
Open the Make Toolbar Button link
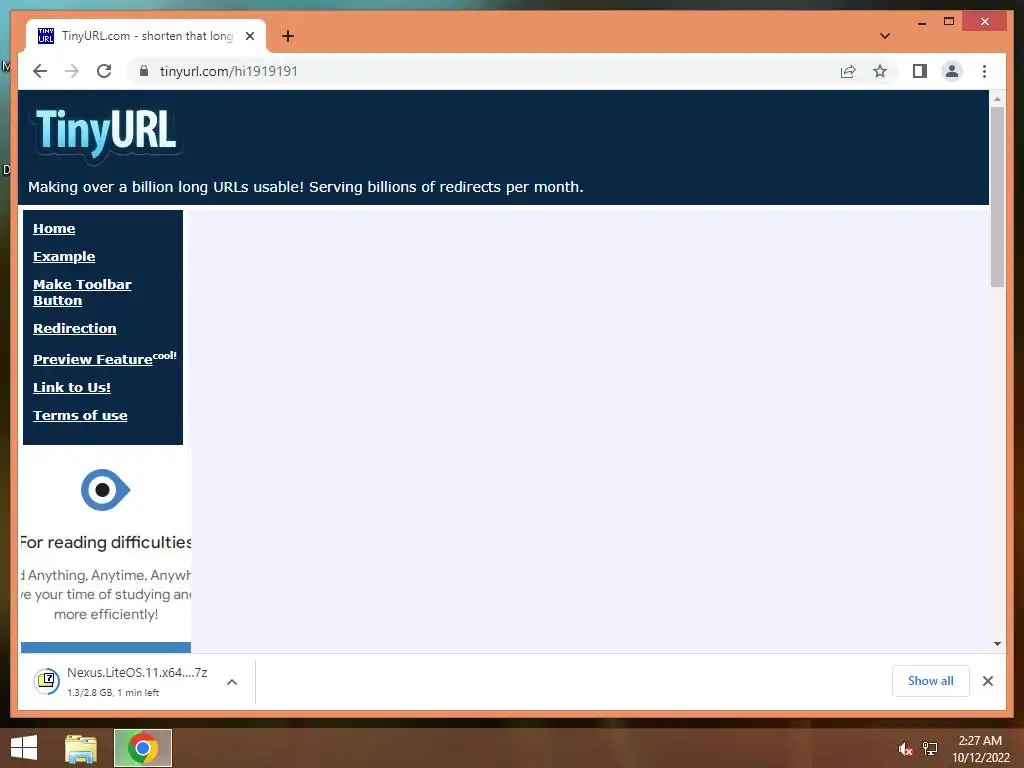(82, 293)
